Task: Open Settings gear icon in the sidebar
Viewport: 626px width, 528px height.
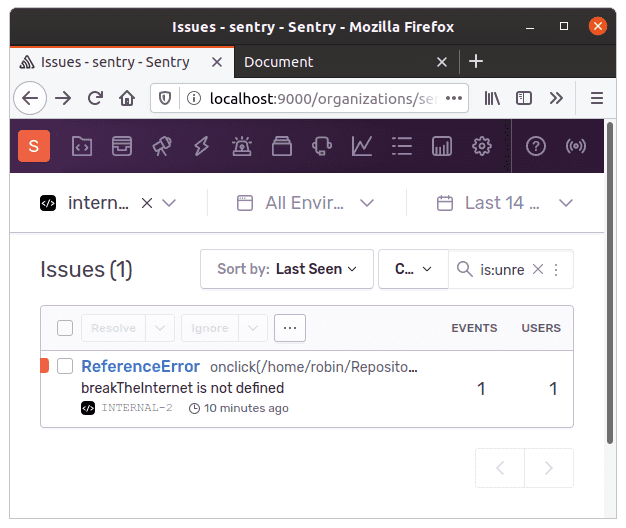Action: 482,146
